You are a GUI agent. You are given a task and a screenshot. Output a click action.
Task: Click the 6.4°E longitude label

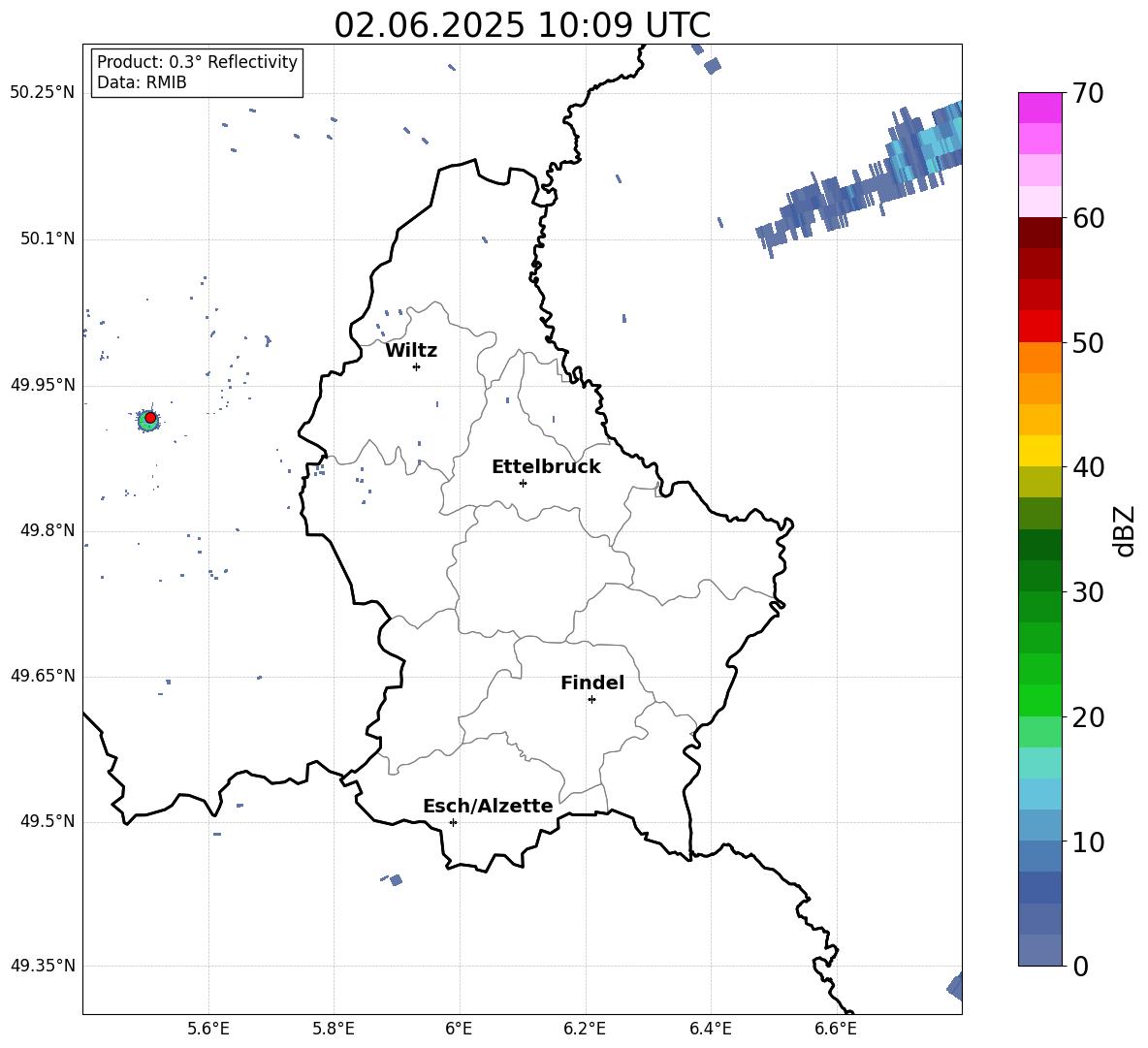tap(710, 1029)
